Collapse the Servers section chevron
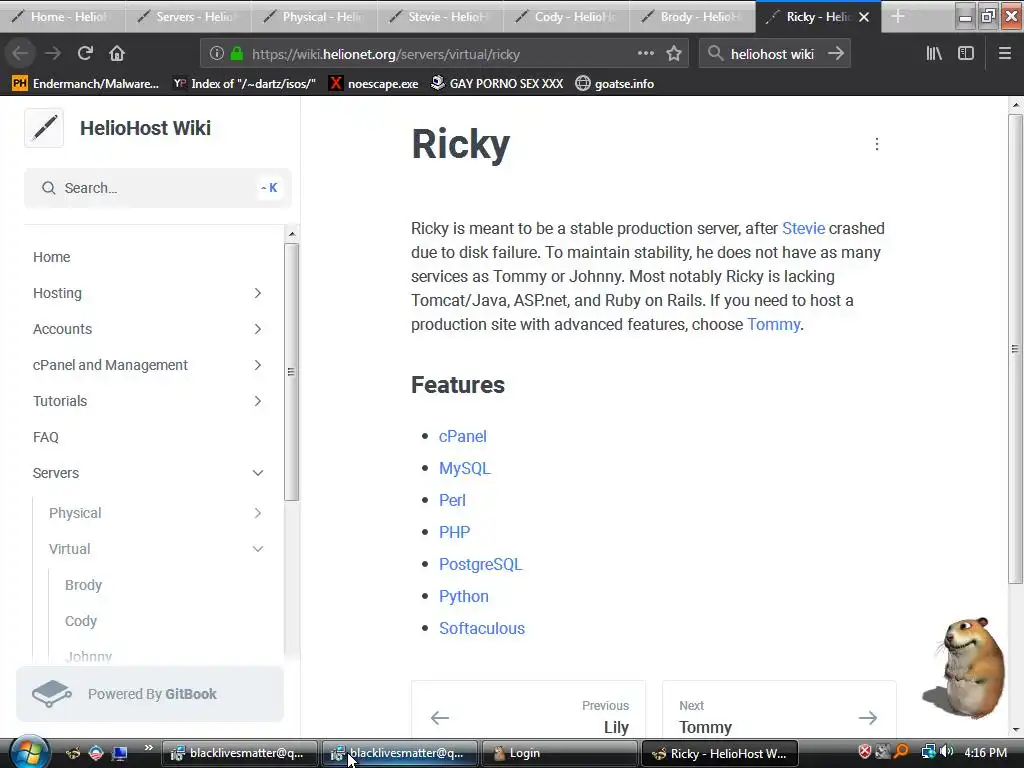The width and height of the screenshot is (1024, 768). tap(258, 473)
